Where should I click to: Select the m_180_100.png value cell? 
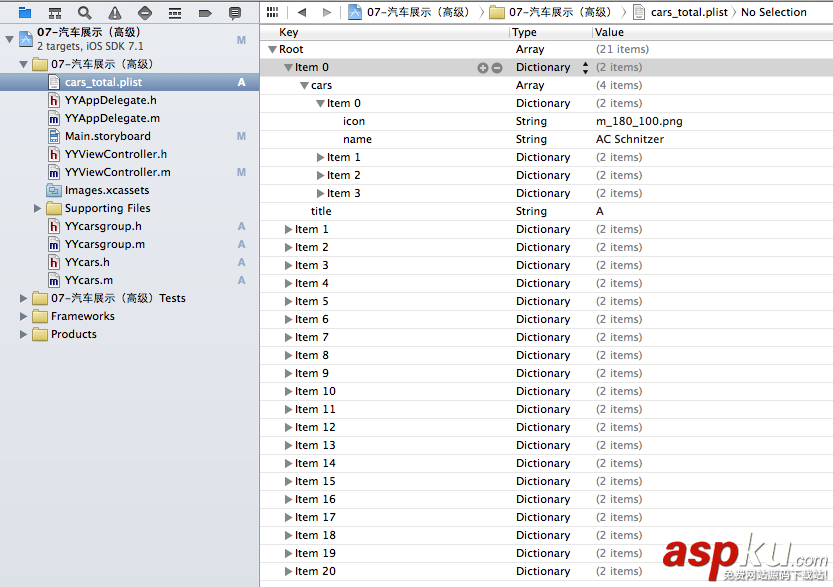[x=639, y=122]
